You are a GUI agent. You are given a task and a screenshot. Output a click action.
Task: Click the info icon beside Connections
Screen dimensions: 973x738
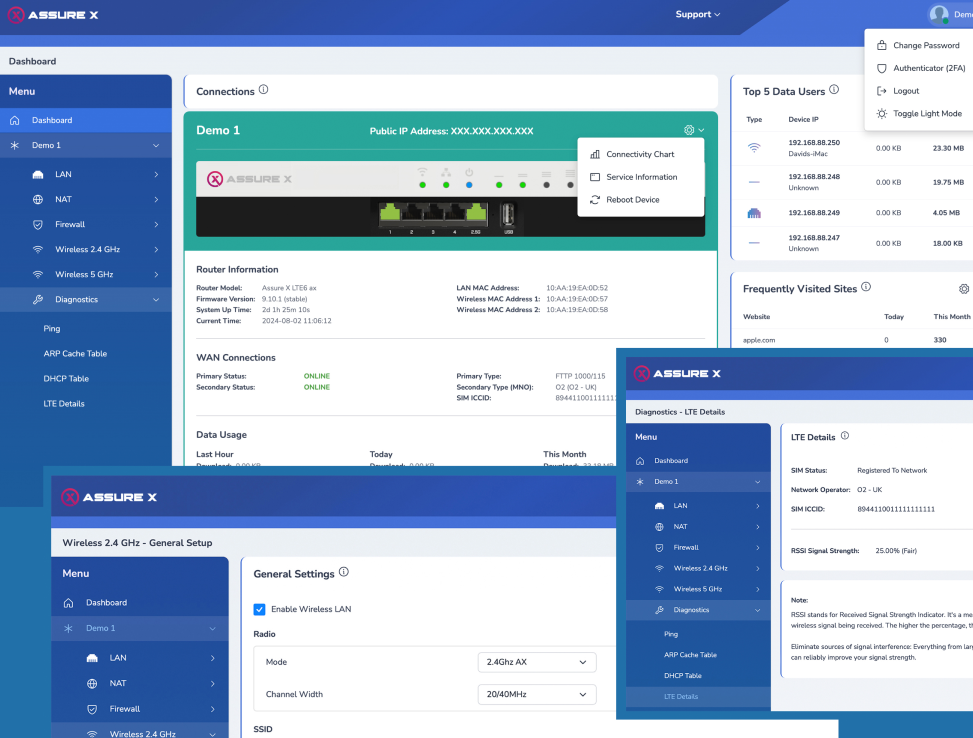(x=264, y=89)
